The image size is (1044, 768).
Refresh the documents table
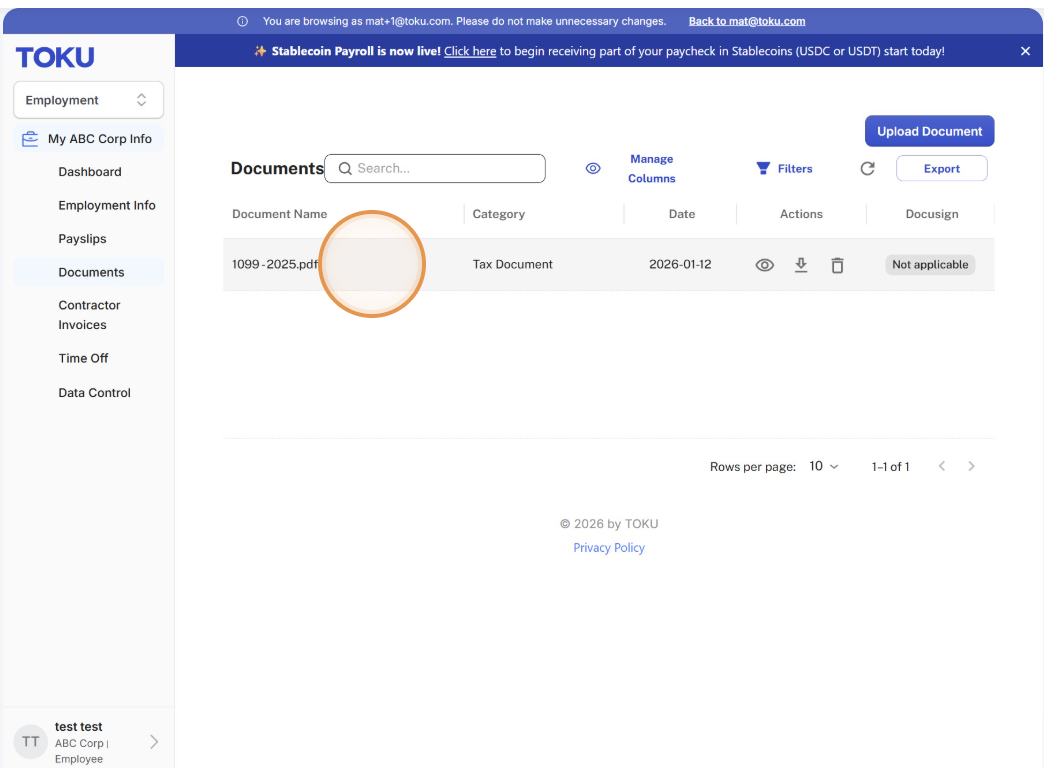pyautogui.click(x=867, y=169)
